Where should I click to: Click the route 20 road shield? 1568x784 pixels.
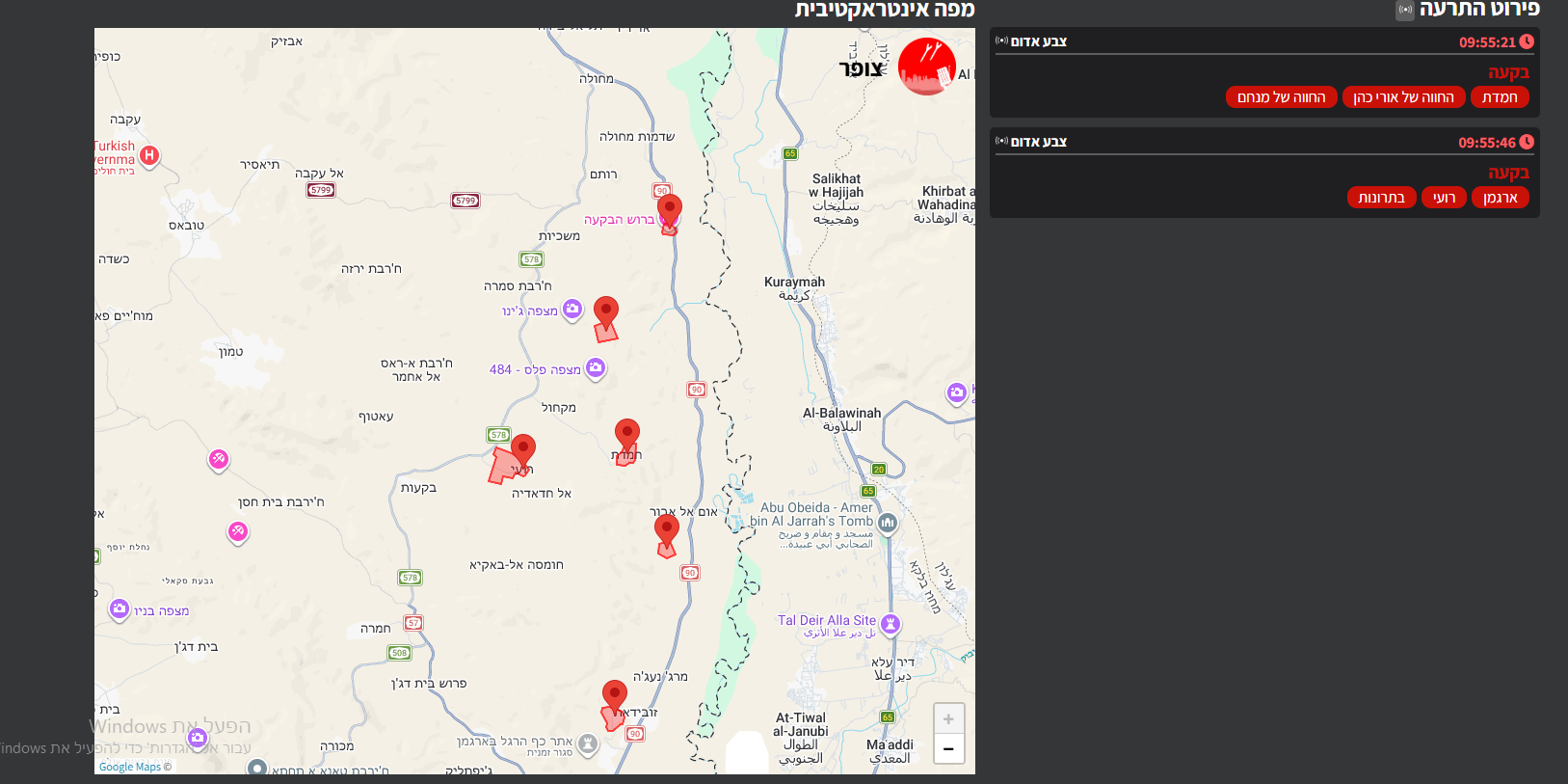click(x=879, y=470)
